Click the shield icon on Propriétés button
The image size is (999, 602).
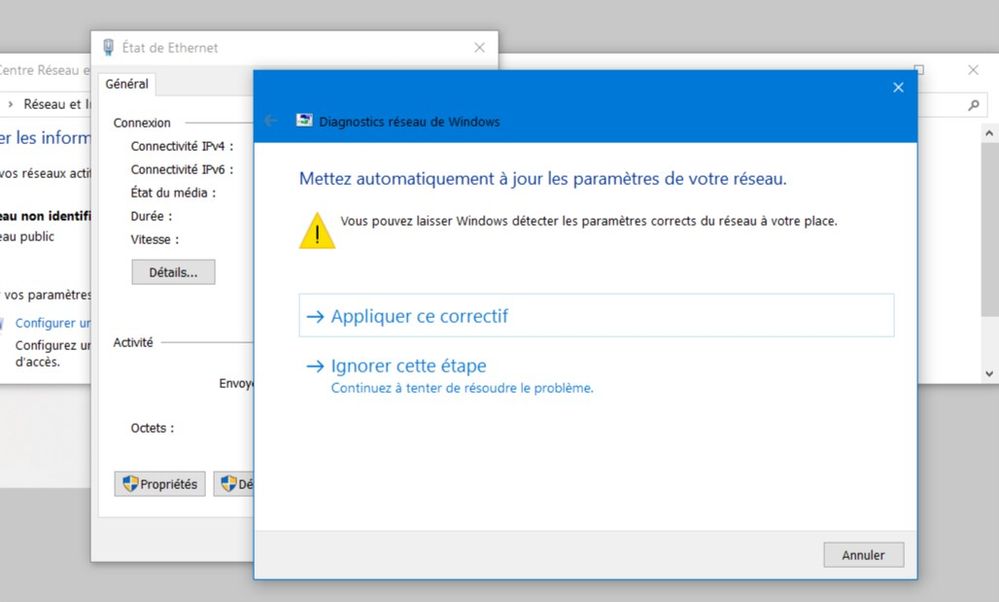(x=131, y=484)
